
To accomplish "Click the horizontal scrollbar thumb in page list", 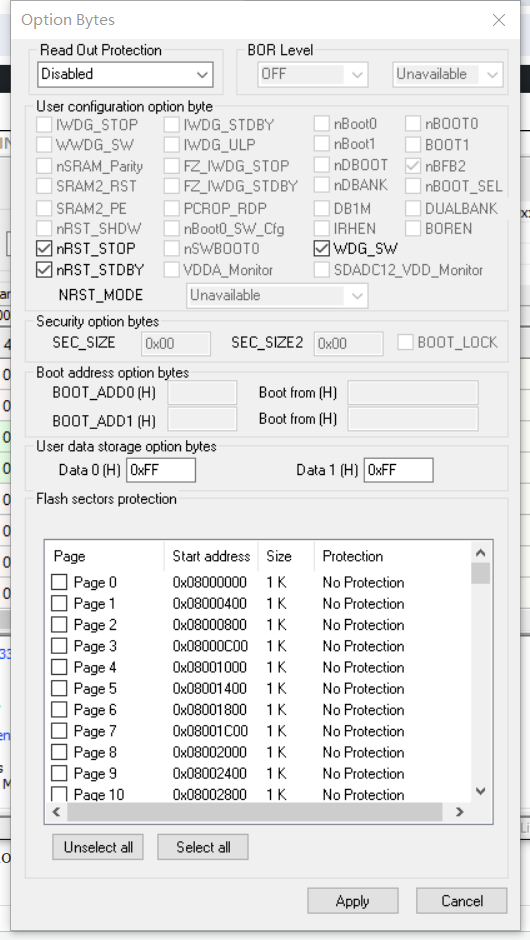I will coord(255,812).
